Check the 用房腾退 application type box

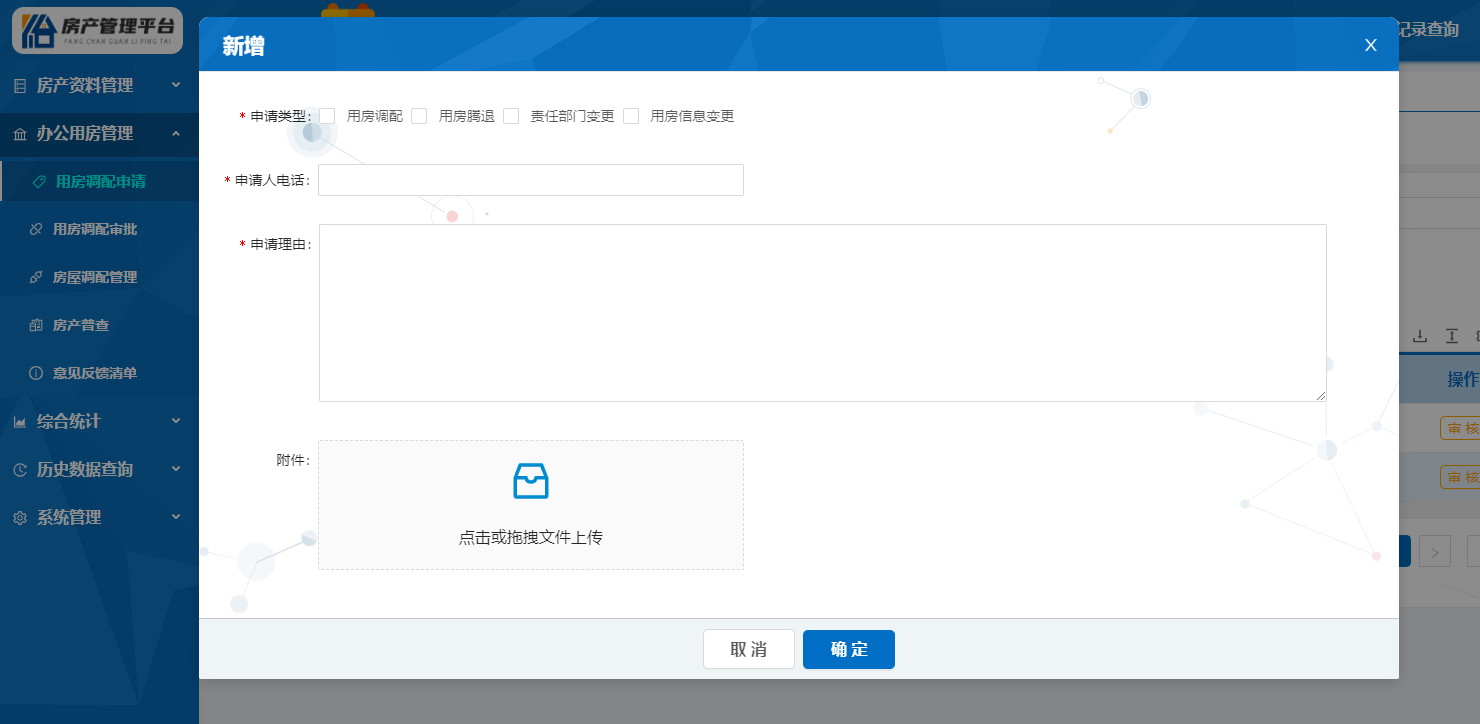[x=419, y=116]
